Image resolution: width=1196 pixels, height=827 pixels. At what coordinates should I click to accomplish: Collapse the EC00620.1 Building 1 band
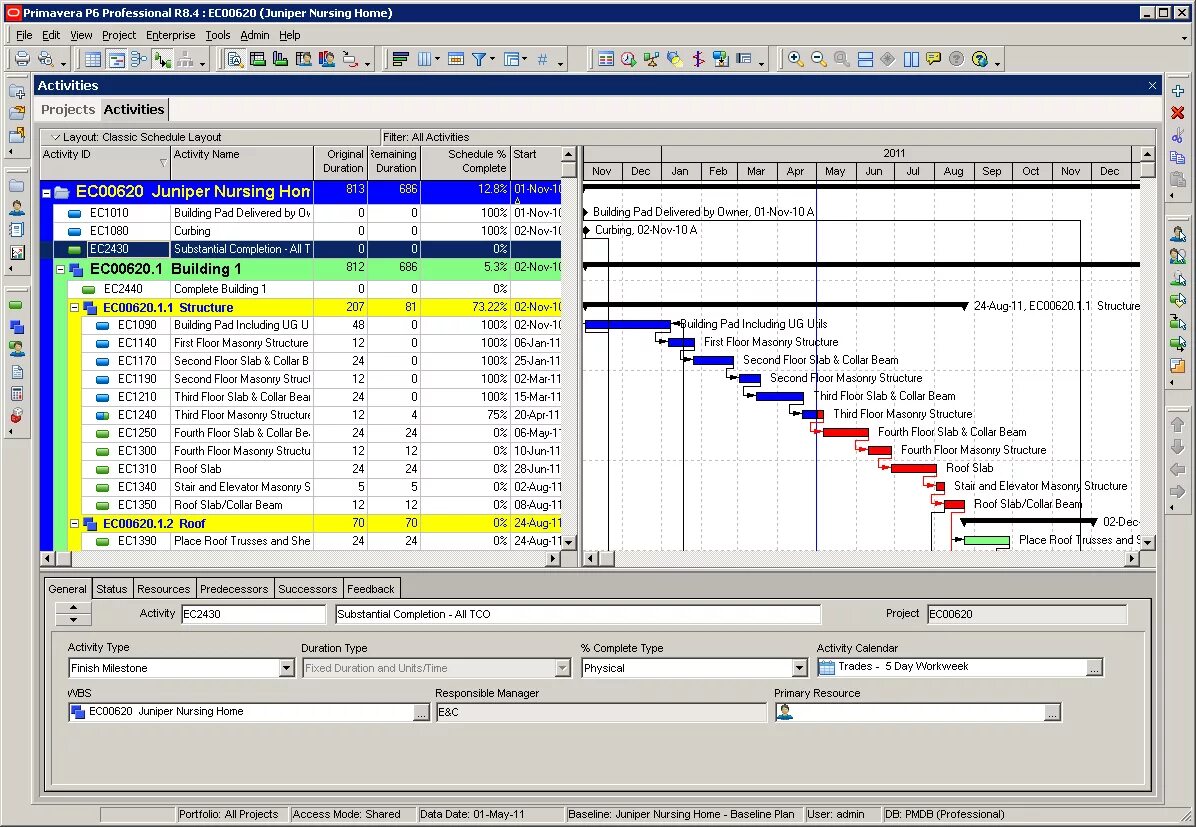click(x=60, y=269)
